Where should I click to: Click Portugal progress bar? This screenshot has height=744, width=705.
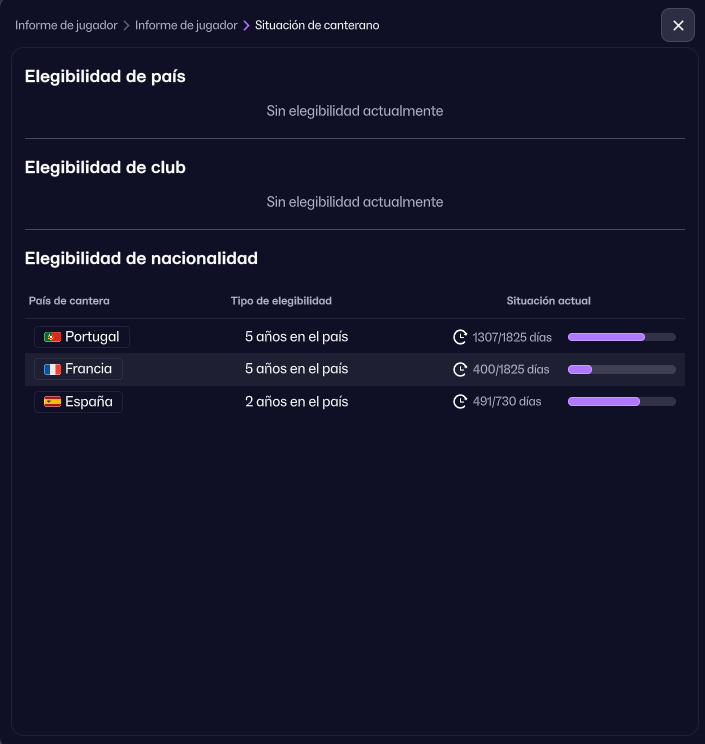click(x=621, y=337)
